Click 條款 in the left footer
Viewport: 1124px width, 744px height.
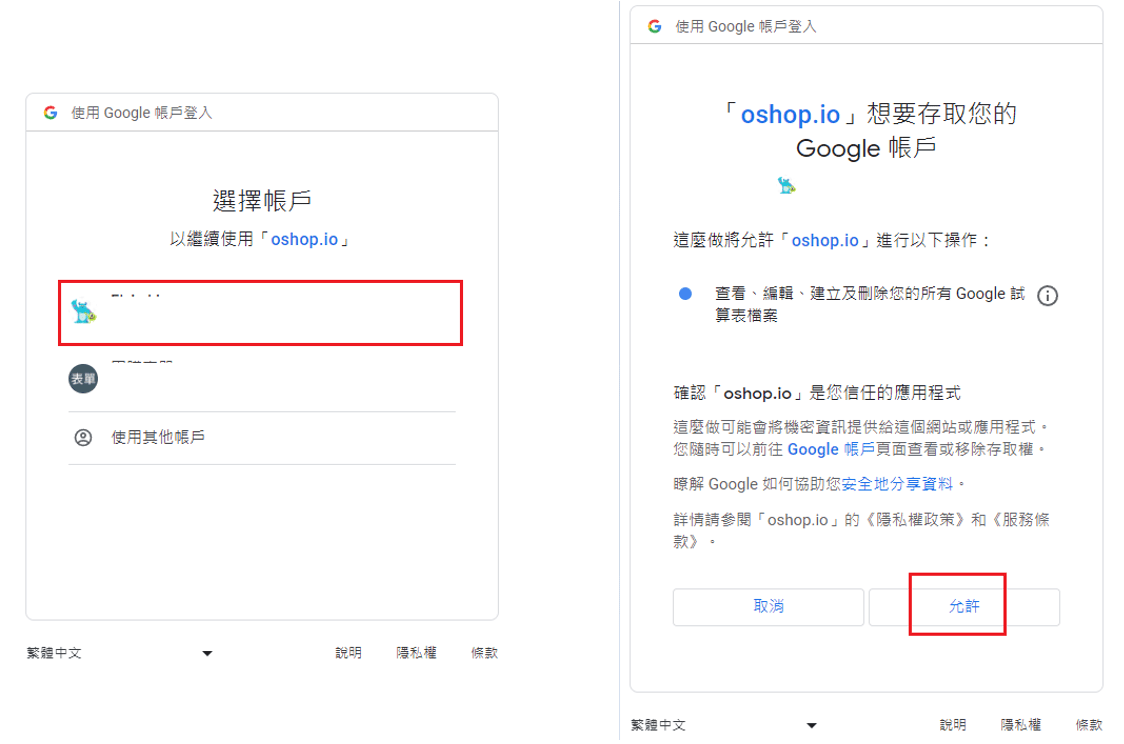(484, 653)
